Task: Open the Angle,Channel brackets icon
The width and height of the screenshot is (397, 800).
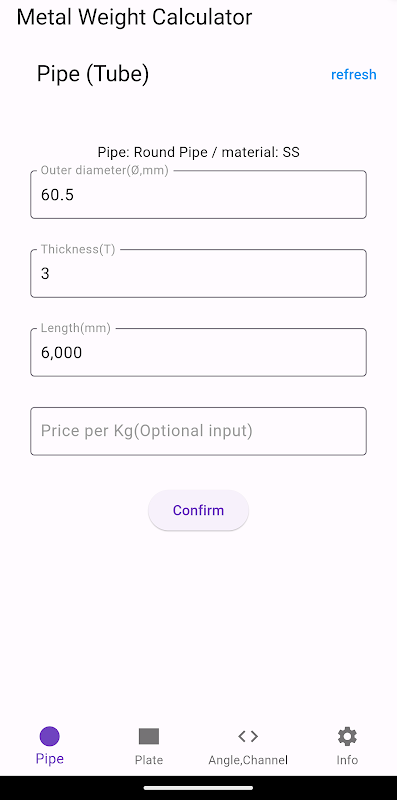Action: 248,736
